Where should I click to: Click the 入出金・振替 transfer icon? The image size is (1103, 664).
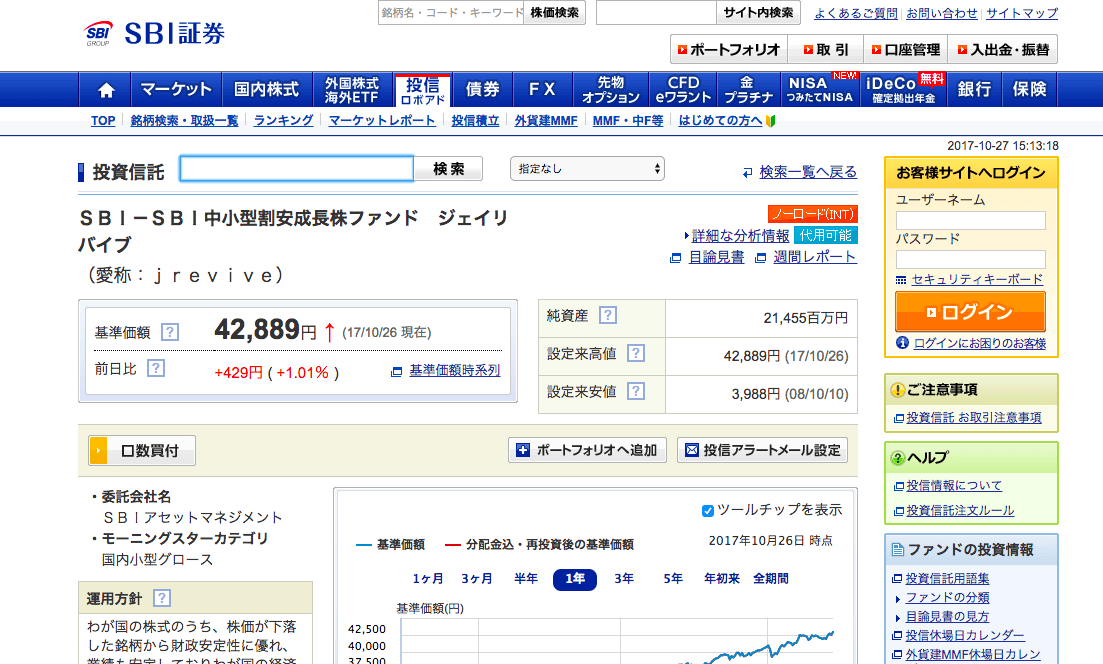coord(962,48)
